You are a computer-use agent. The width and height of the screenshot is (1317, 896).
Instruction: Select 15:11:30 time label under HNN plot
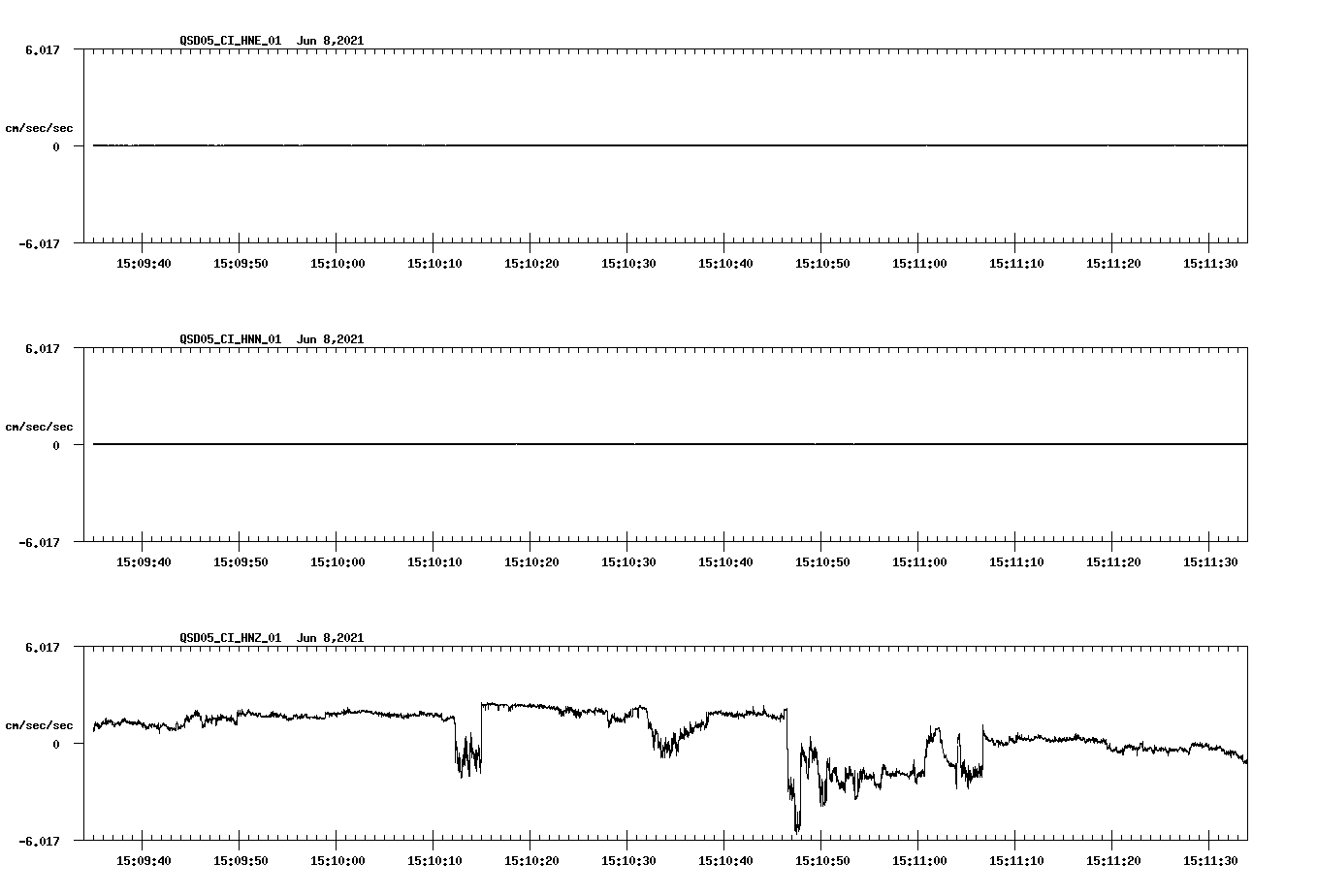point(1210,562)
